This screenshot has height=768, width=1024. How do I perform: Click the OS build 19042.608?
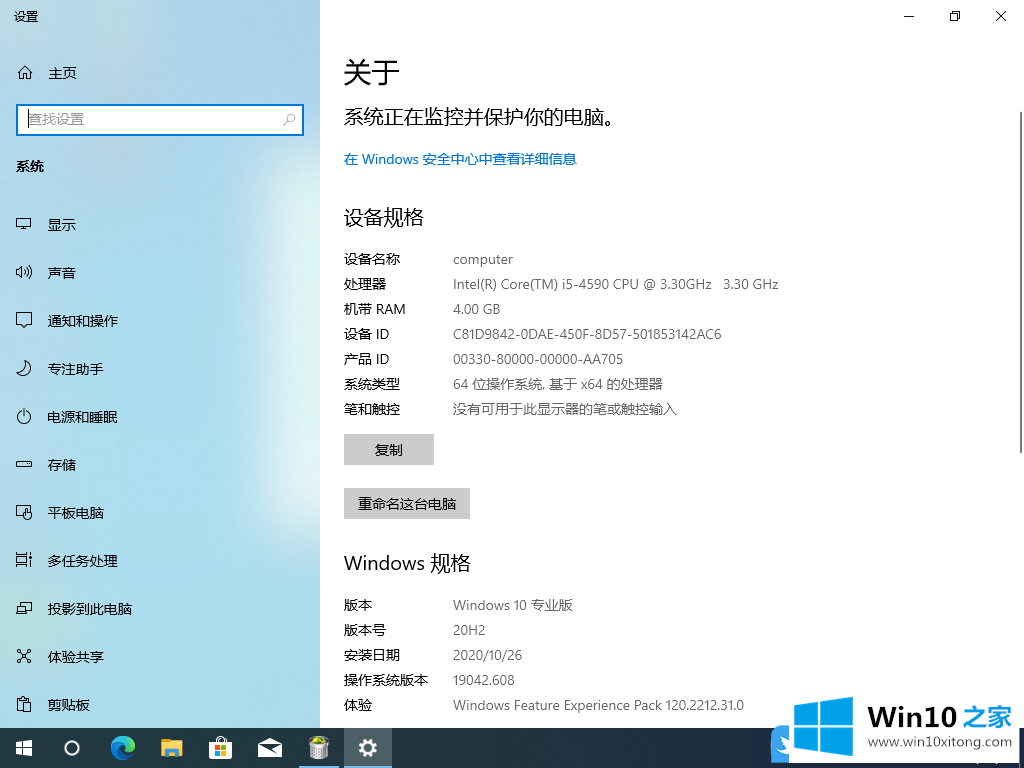coord(484,680)
